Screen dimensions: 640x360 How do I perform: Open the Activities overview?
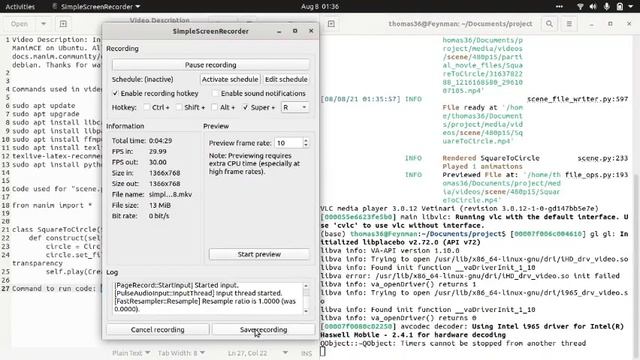pyautogui.click(x=20, y=7)
